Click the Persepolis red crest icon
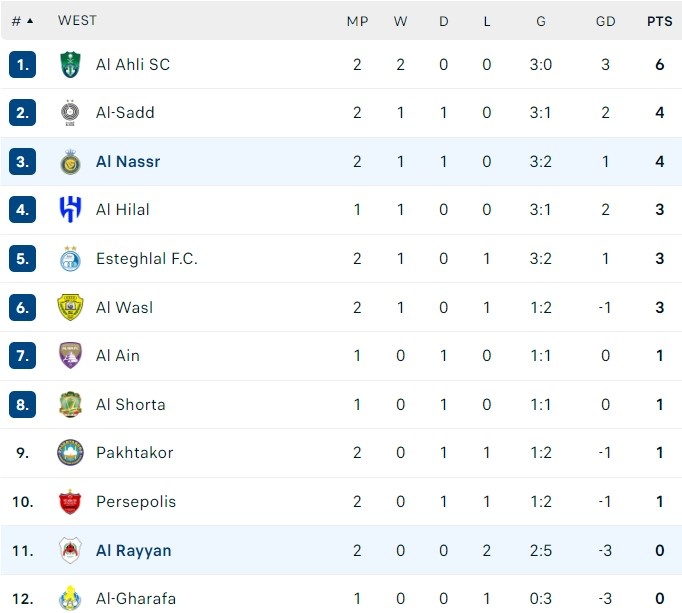The image size is (682, 613). tap(70, 501)
